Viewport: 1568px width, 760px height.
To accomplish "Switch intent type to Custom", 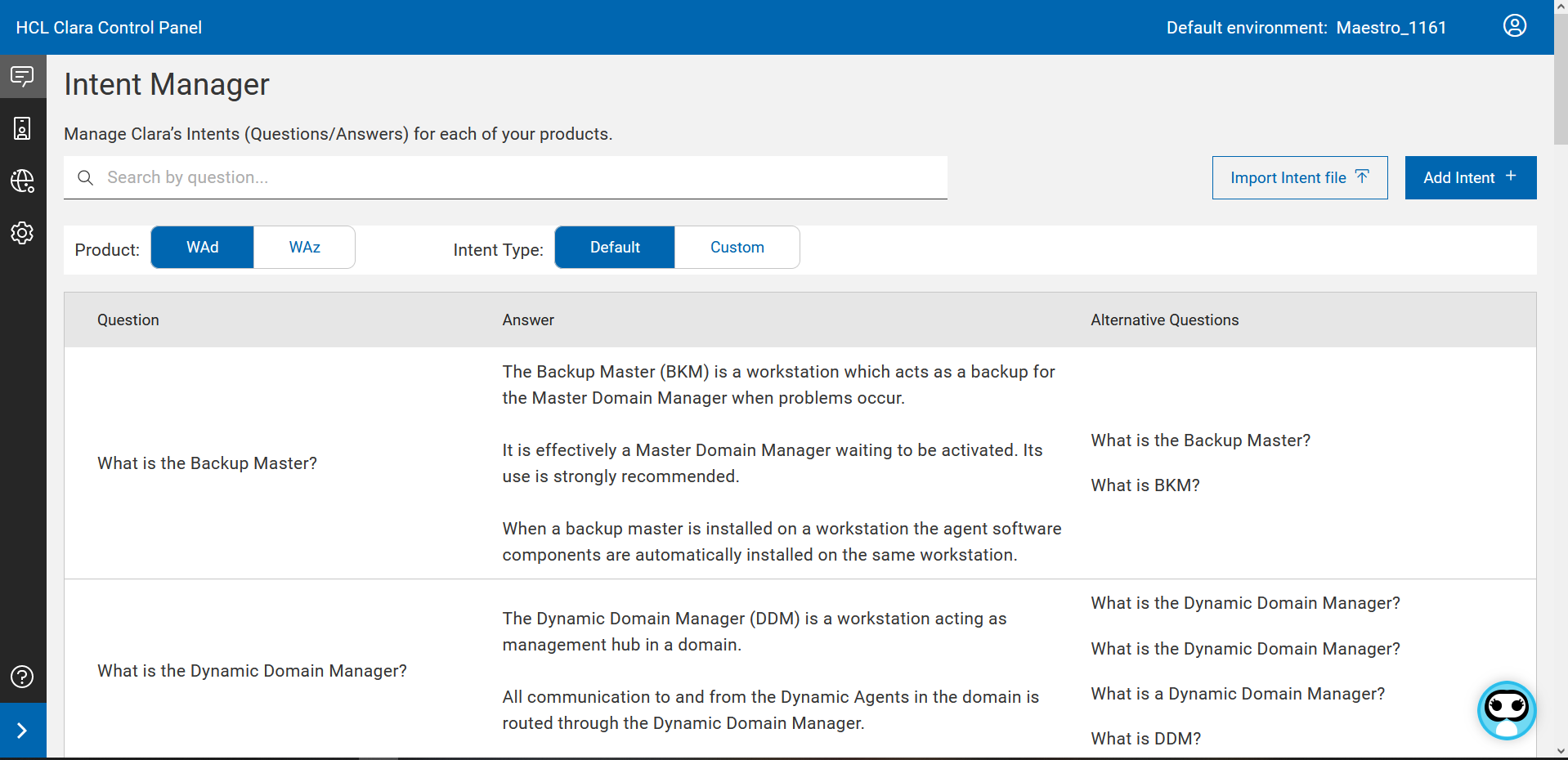I will [737, 248].
